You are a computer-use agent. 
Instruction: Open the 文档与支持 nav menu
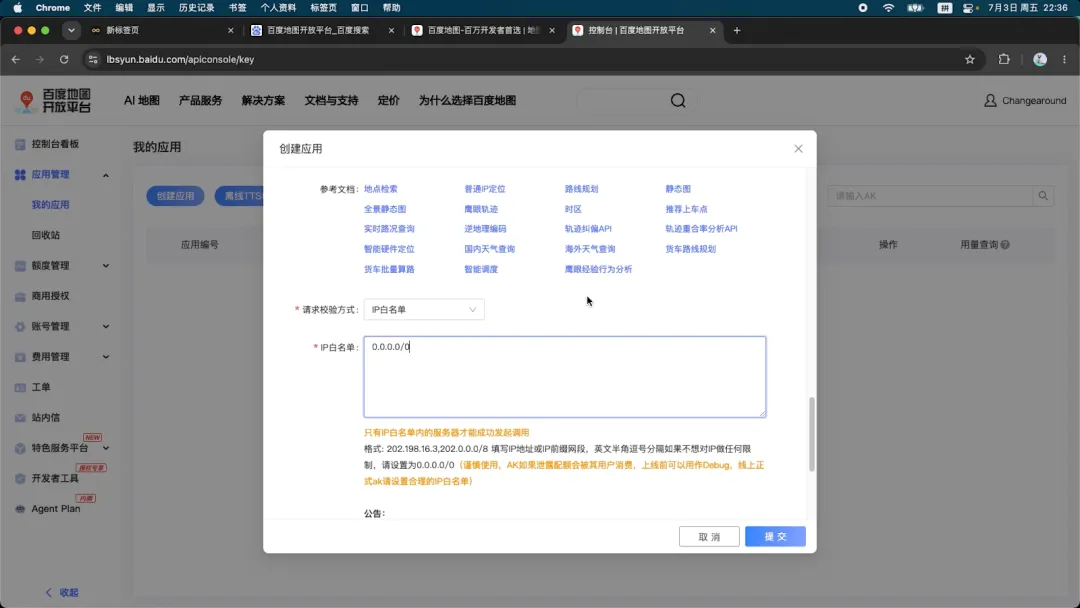pos(331,101)
